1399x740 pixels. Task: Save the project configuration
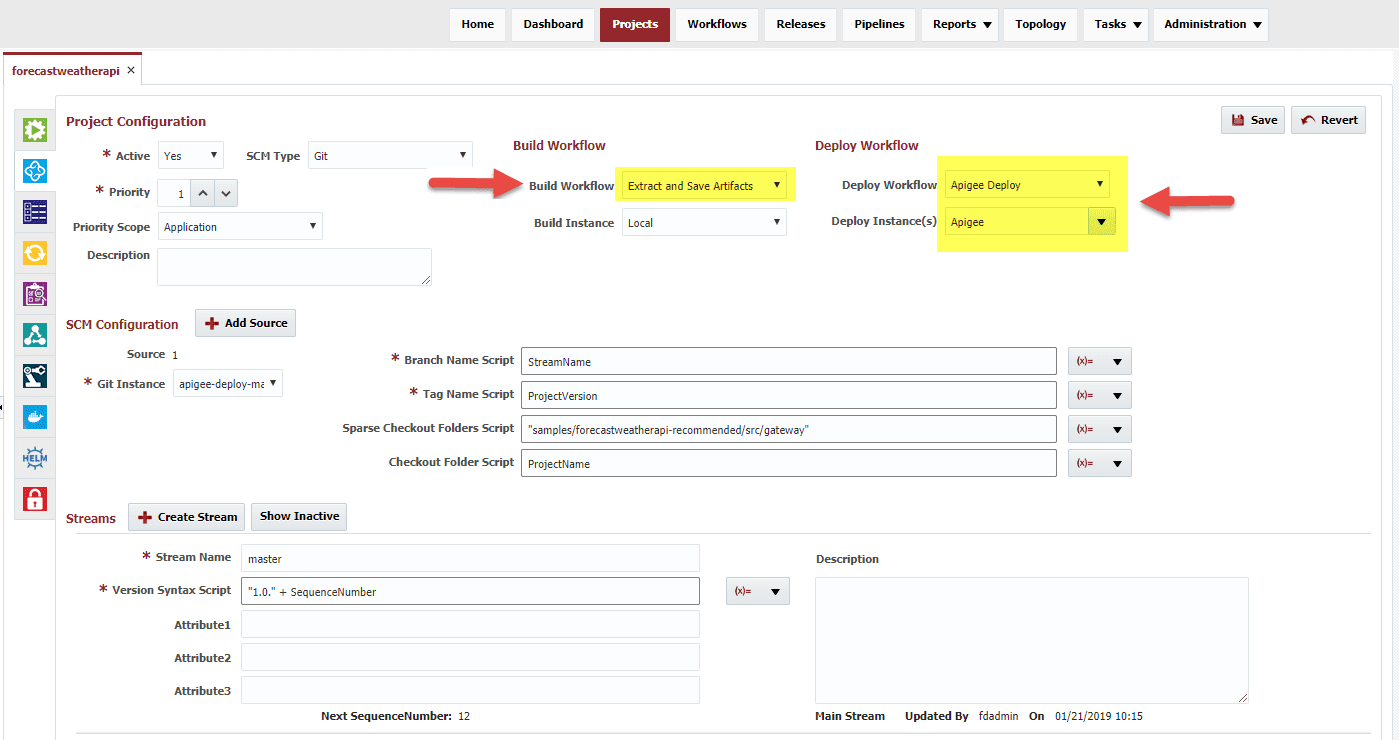coord(1253,120)
